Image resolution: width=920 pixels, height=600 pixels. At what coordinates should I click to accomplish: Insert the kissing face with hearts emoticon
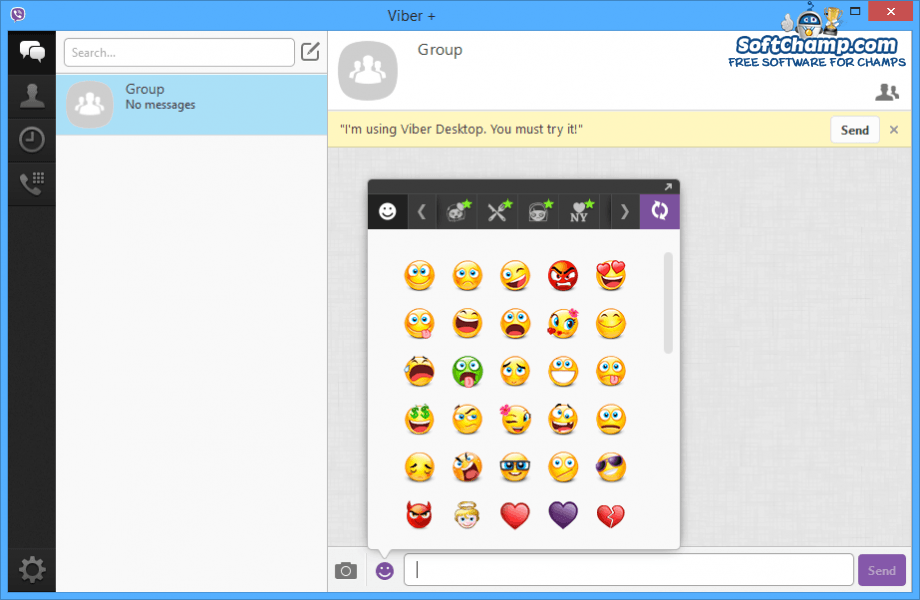pyautogui.click(x=563, y=323)
